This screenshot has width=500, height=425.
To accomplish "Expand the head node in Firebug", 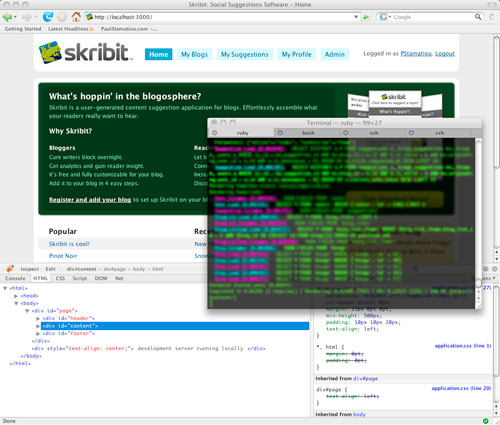I will pyautogui.click(x=16, y=296).
